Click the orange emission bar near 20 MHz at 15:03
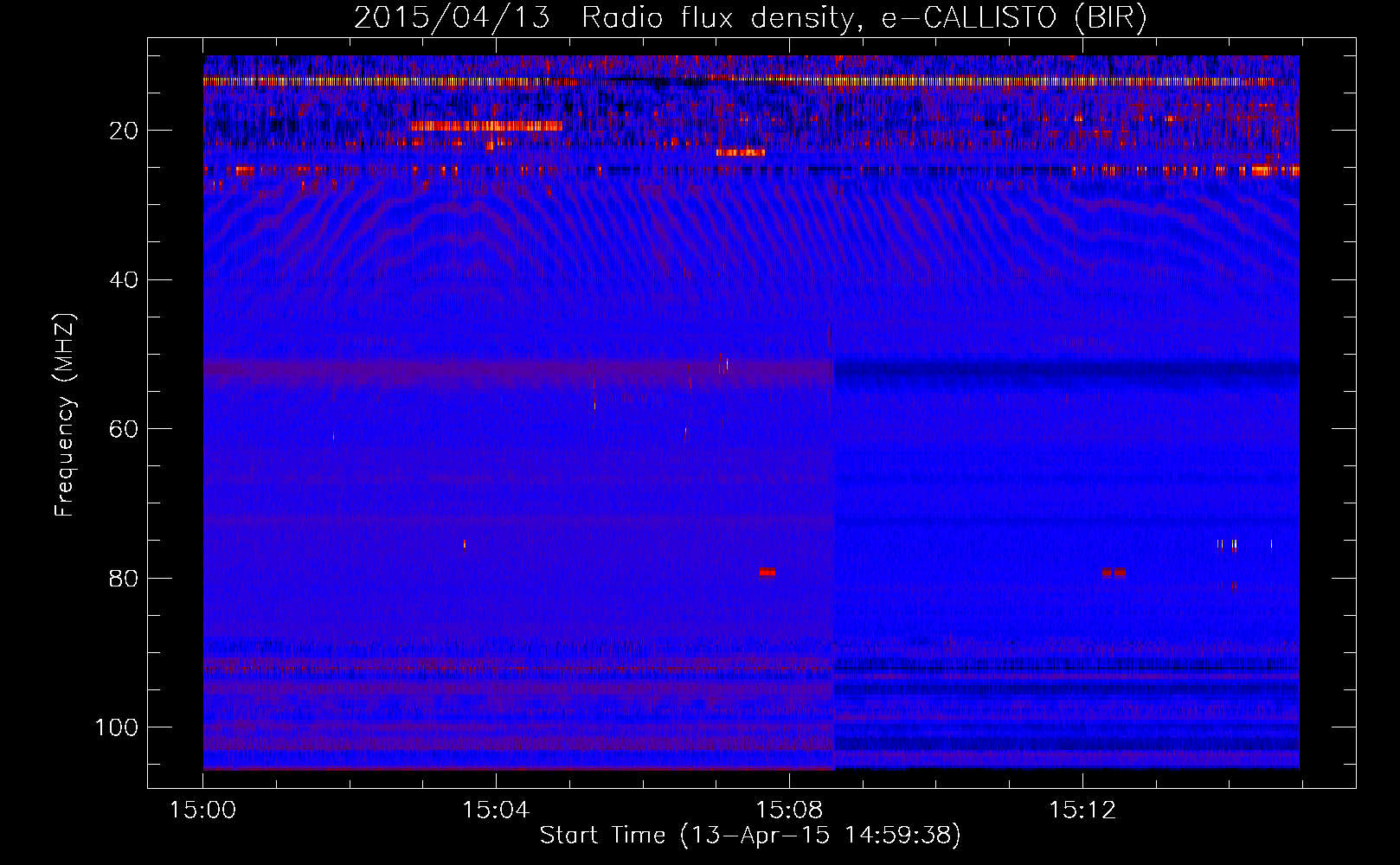 click(486, 125)
